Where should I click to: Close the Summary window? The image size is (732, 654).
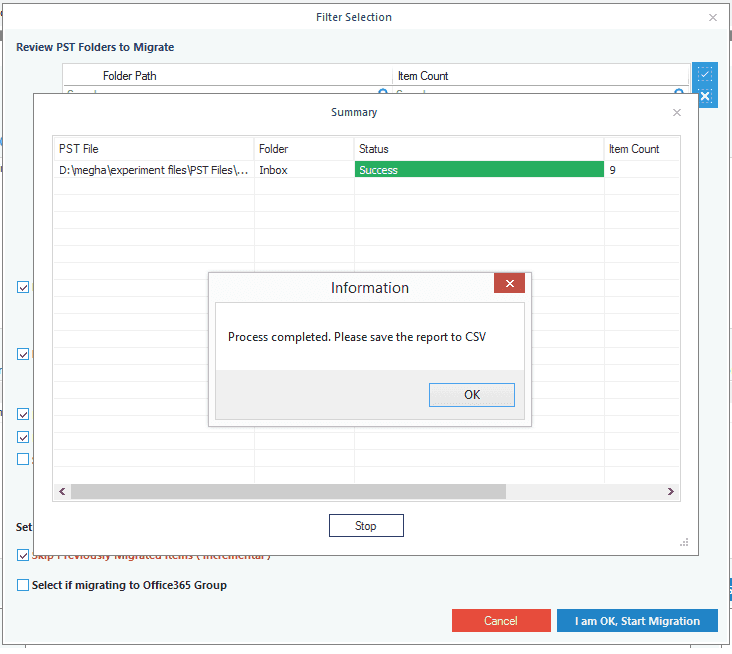click(676, 113)
